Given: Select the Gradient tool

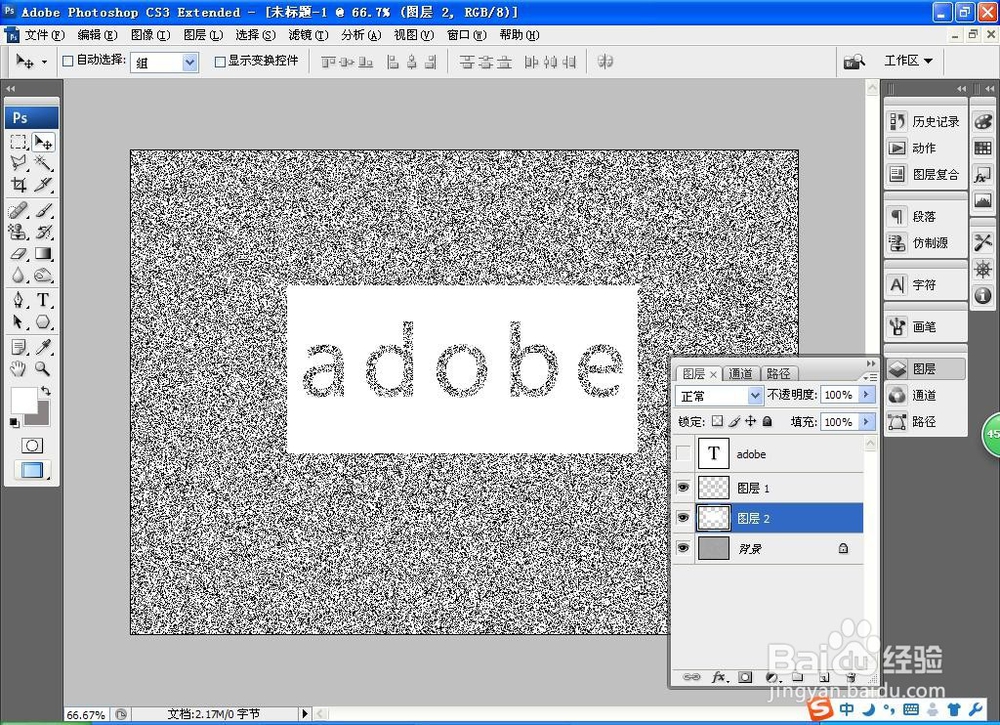Looking at the screenshot, I should coord(43,253).
